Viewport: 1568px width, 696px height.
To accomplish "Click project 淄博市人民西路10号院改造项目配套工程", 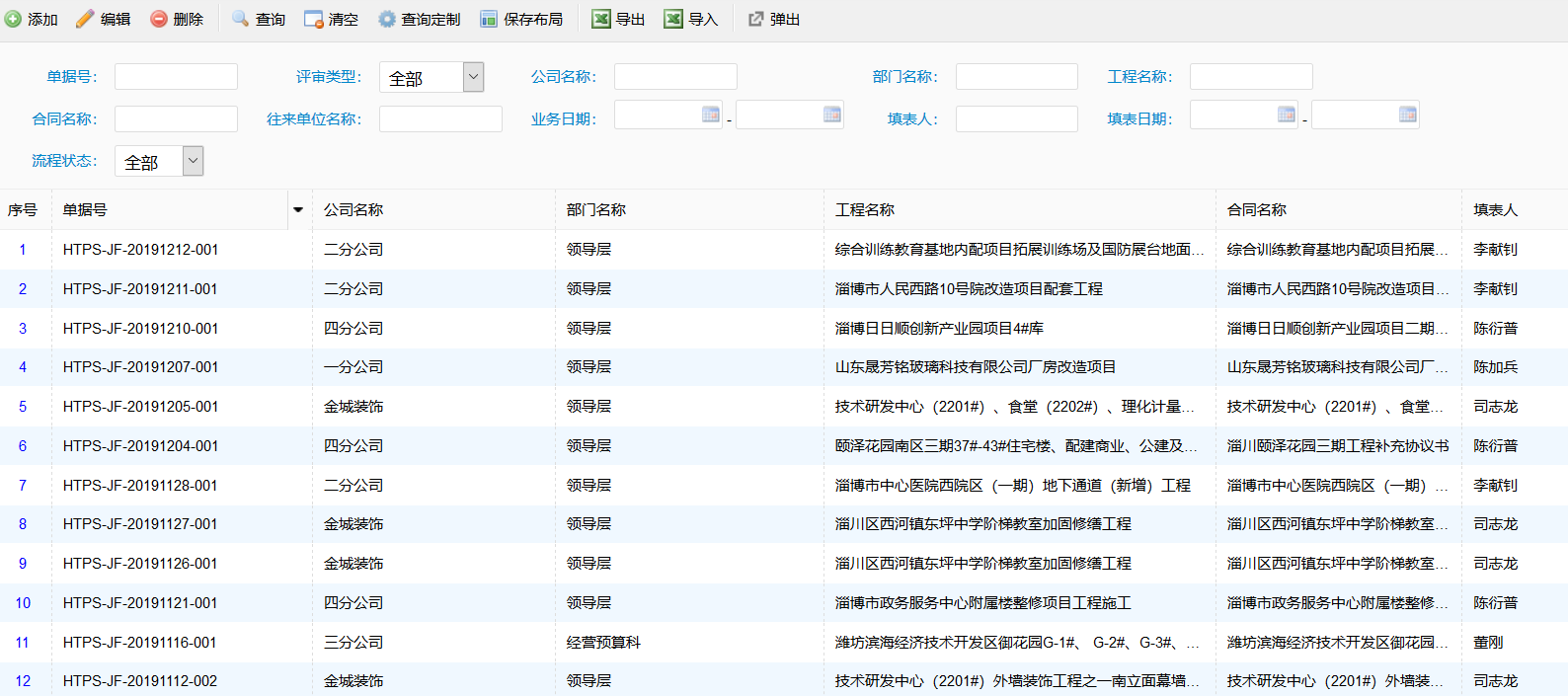I will (x=969, y=289).
